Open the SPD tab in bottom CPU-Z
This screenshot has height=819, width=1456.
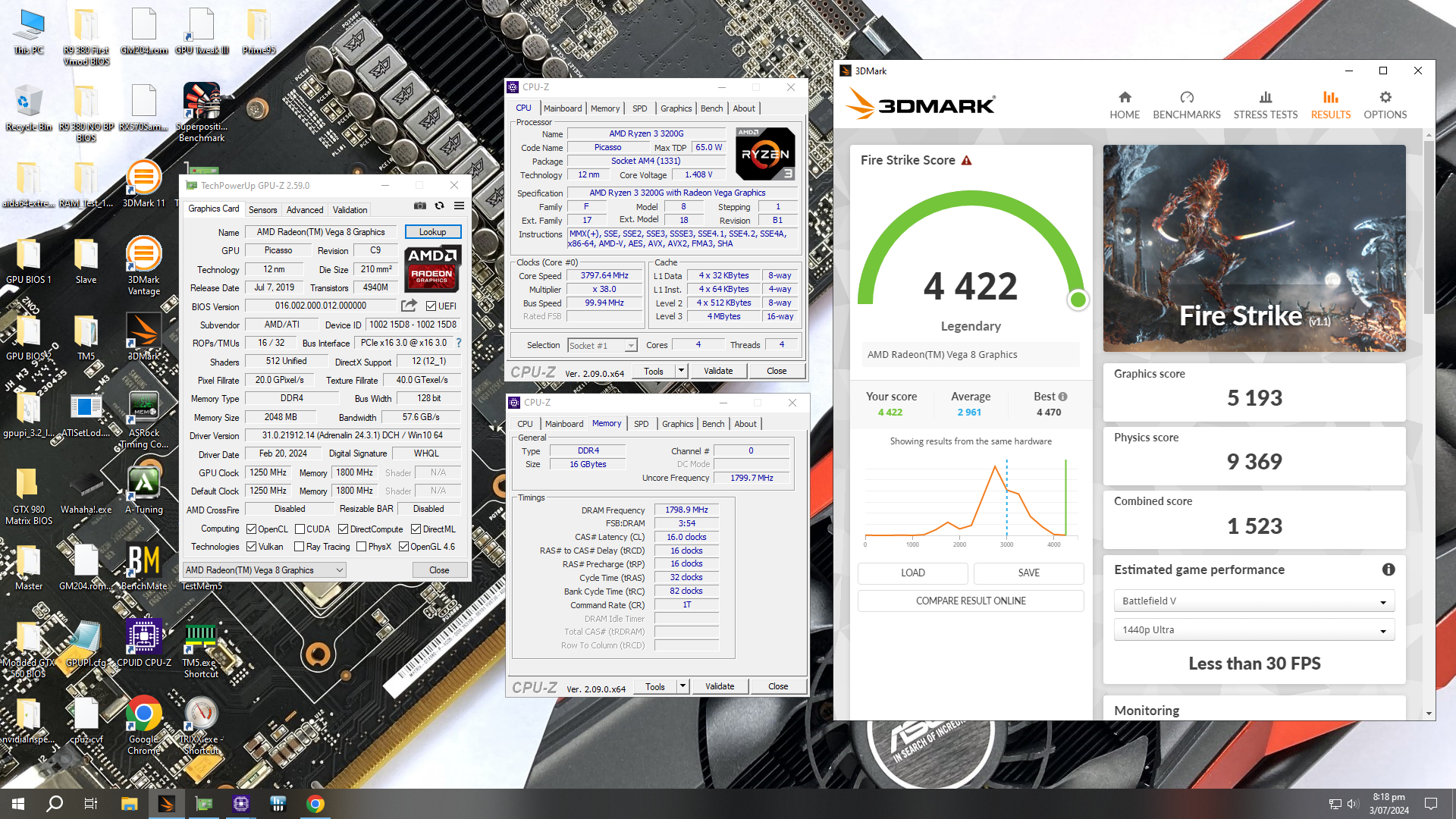[x=641, y=424]
